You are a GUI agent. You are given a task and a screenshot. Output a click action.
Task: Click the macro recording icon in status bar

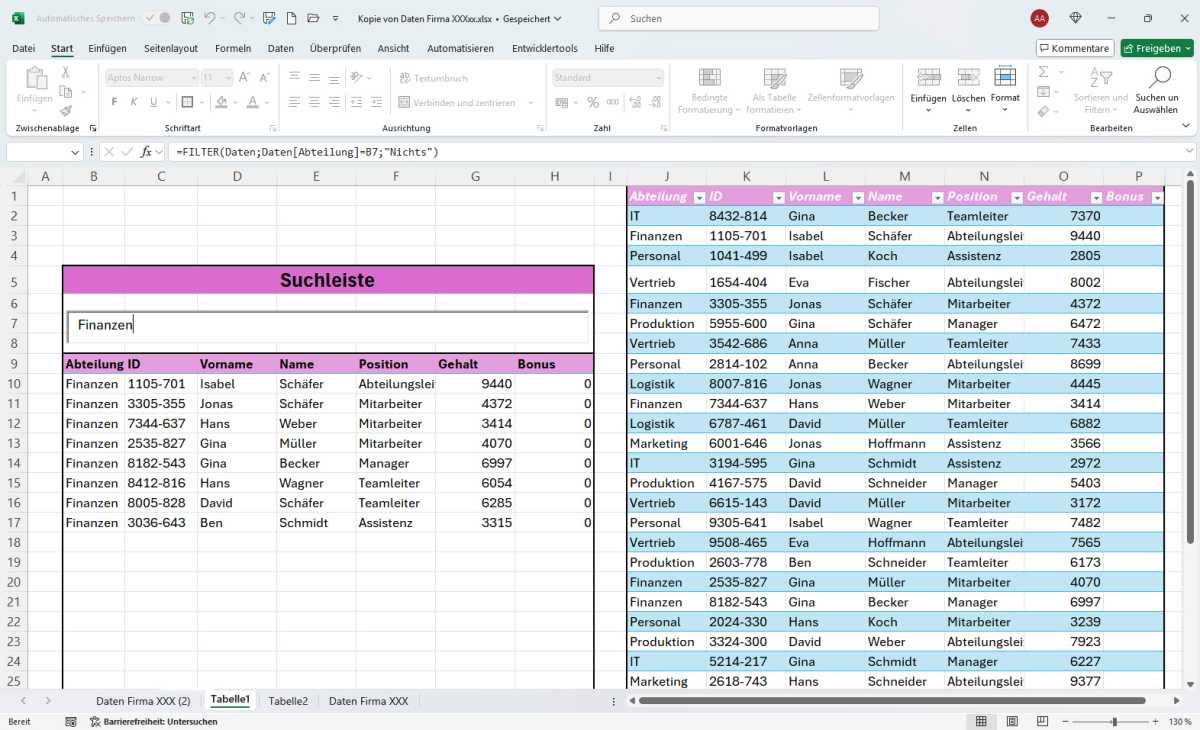point(71,721)
